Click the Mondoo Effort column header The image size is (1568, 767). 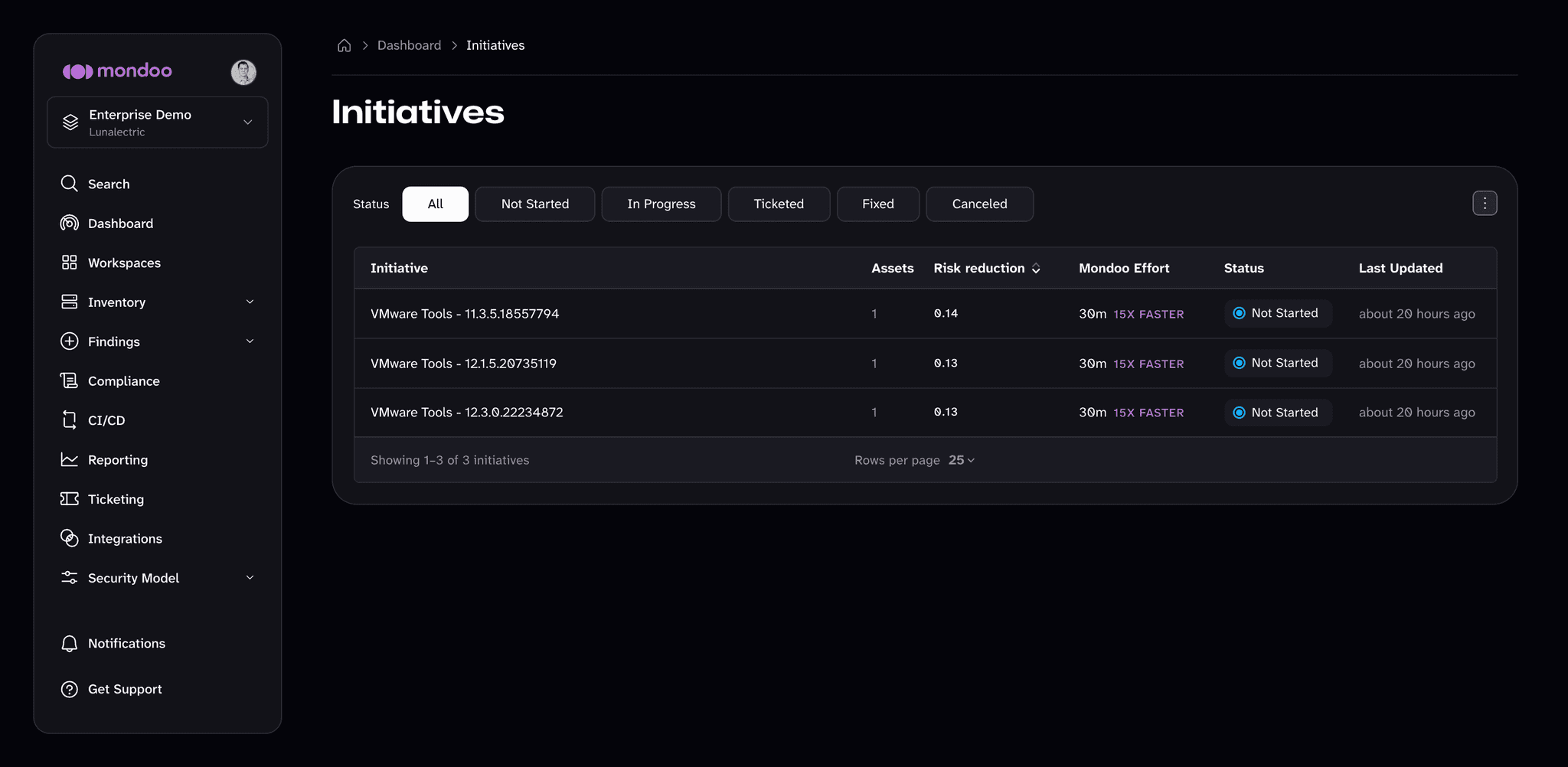(1124, 268)
